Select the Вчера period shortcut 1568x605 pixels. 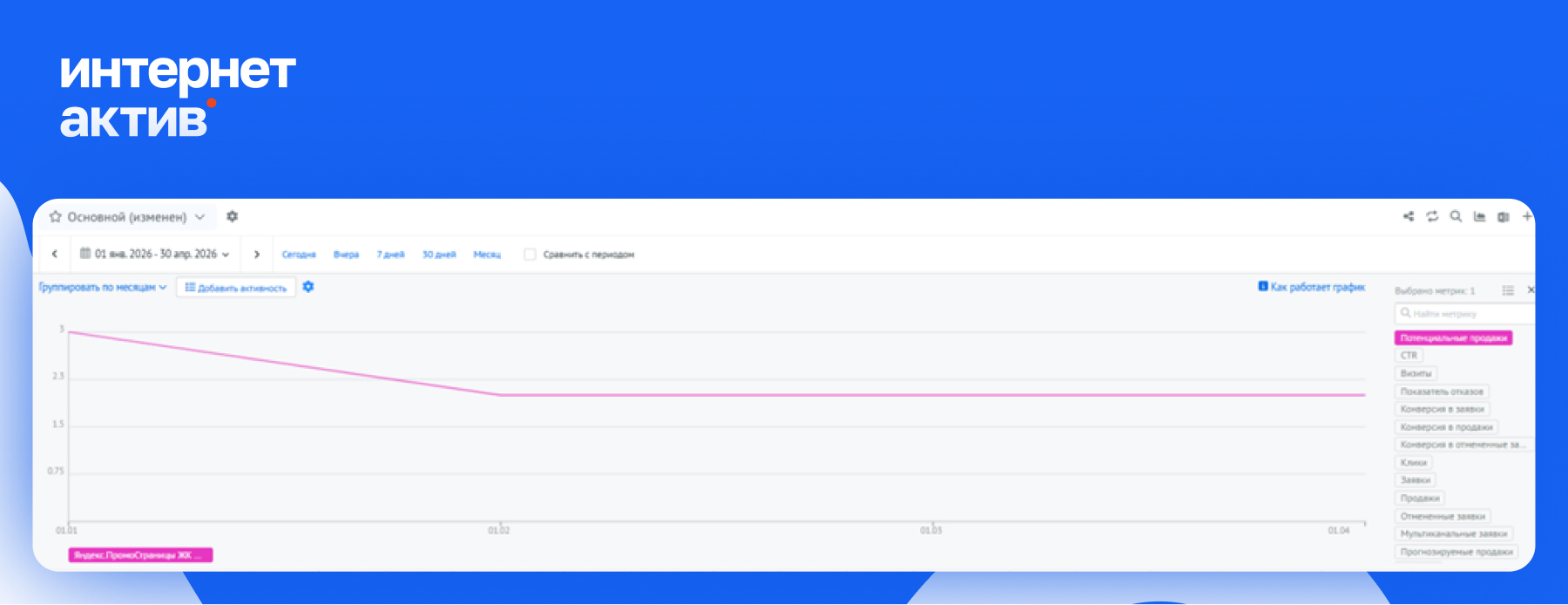[x=346, y=255]
